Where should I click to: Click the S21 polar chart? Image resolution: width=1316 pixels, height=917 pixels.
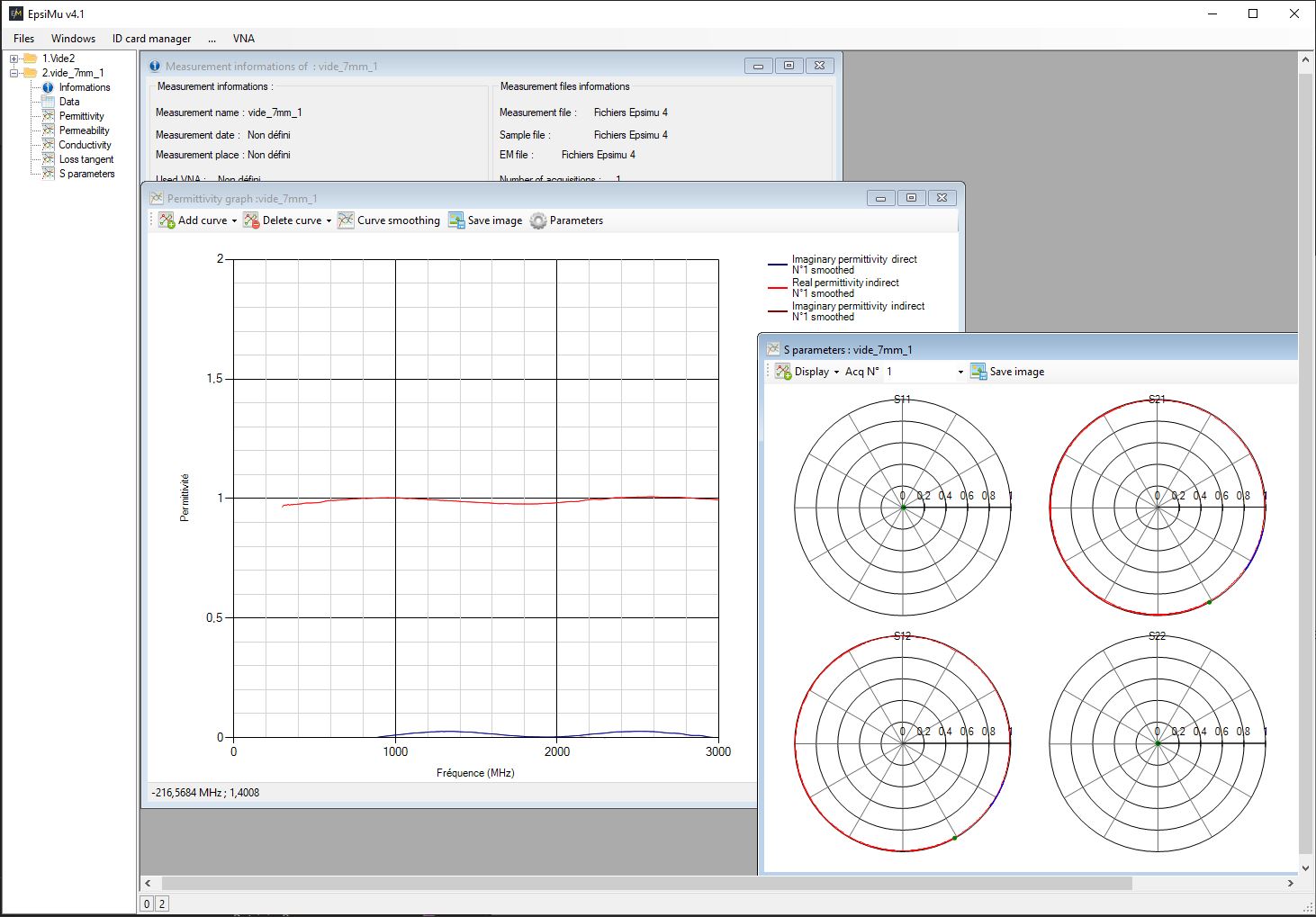[1158, 508]
